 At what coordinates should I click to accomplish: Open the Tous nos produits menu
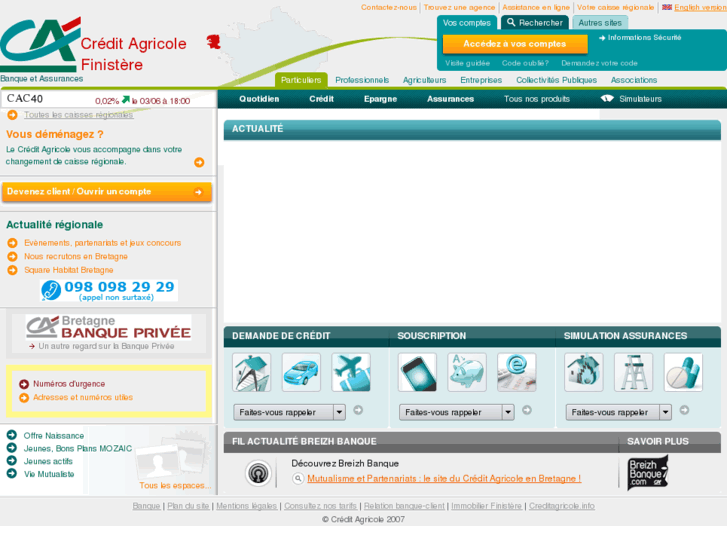pyautogui.click(x=537, y=99)
